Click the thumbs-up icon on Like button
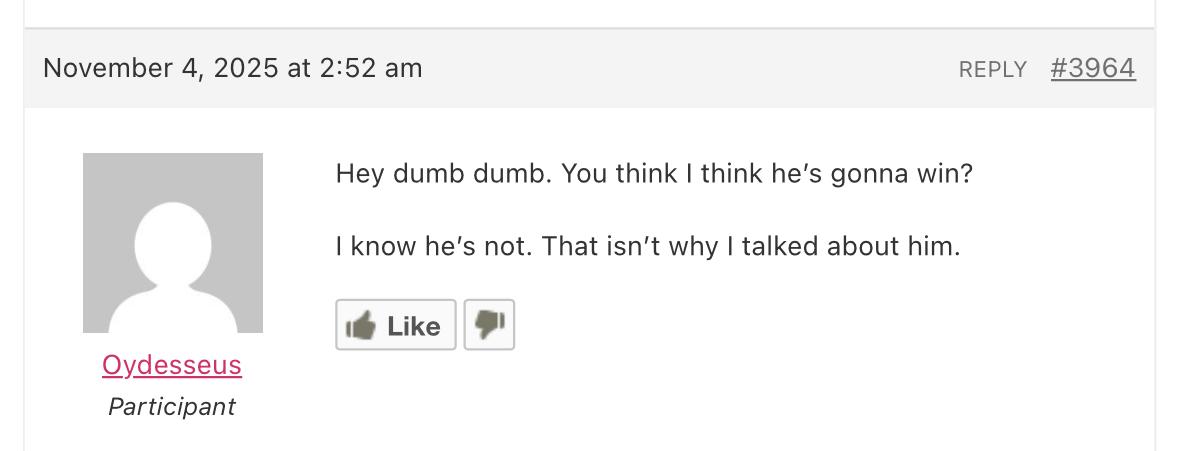This screenshot has width=1179, height=451. 360,326
